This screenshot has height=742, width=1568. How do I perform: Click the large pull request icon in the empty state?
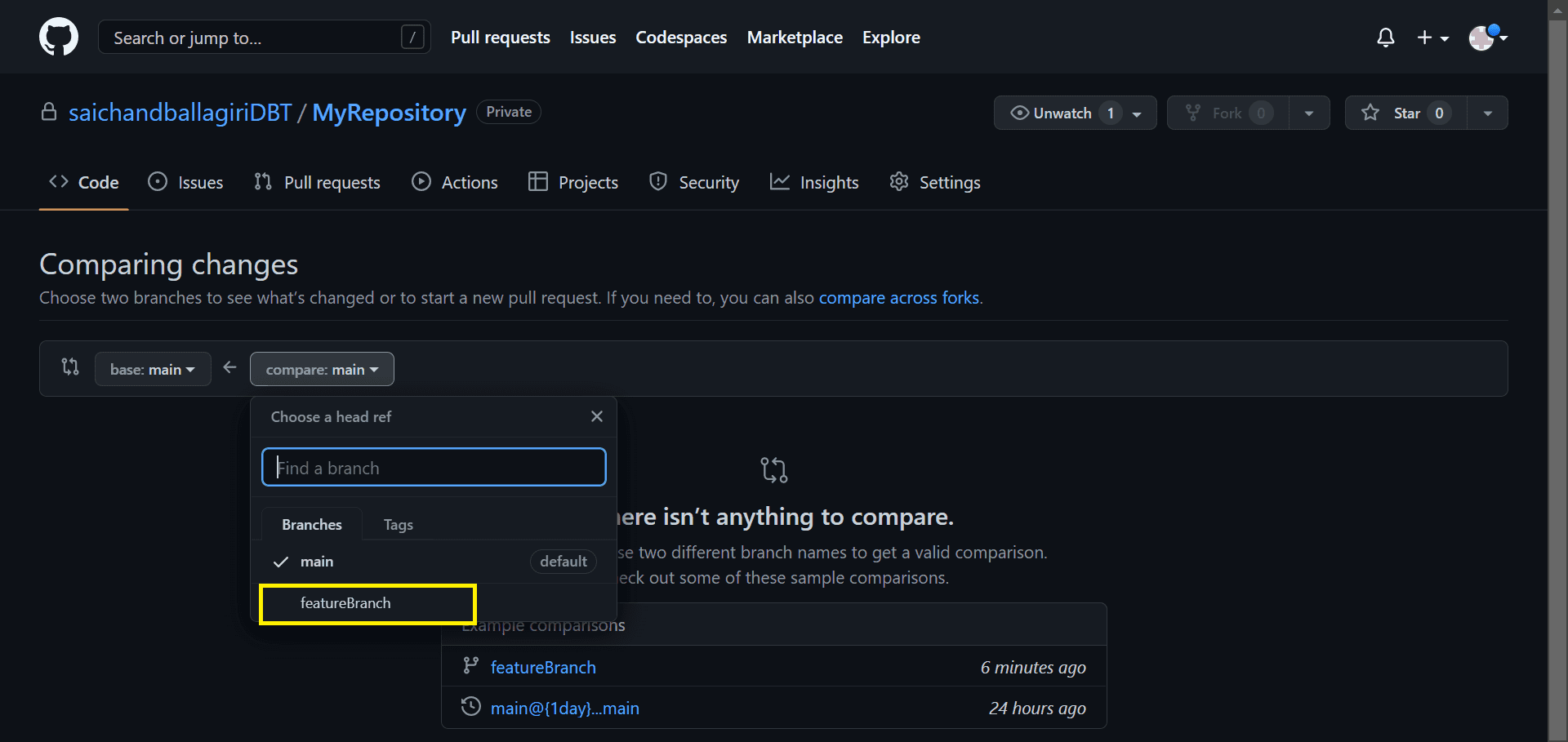(x=773, y=470)
